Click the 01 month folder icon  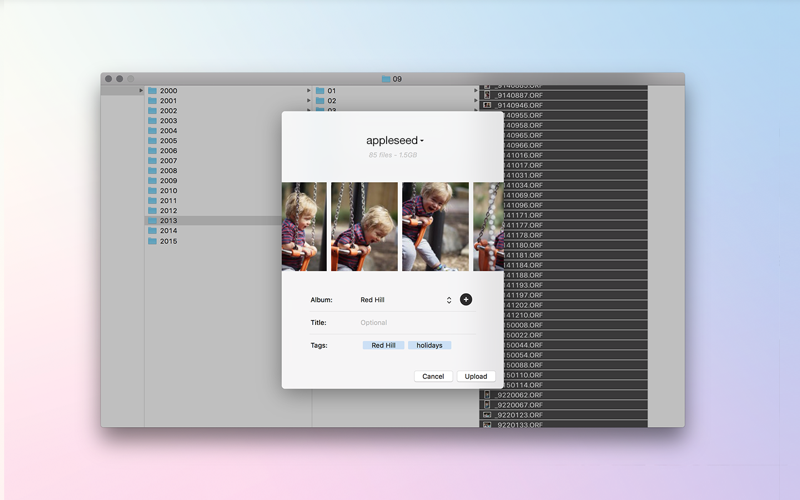pos(320,91)
